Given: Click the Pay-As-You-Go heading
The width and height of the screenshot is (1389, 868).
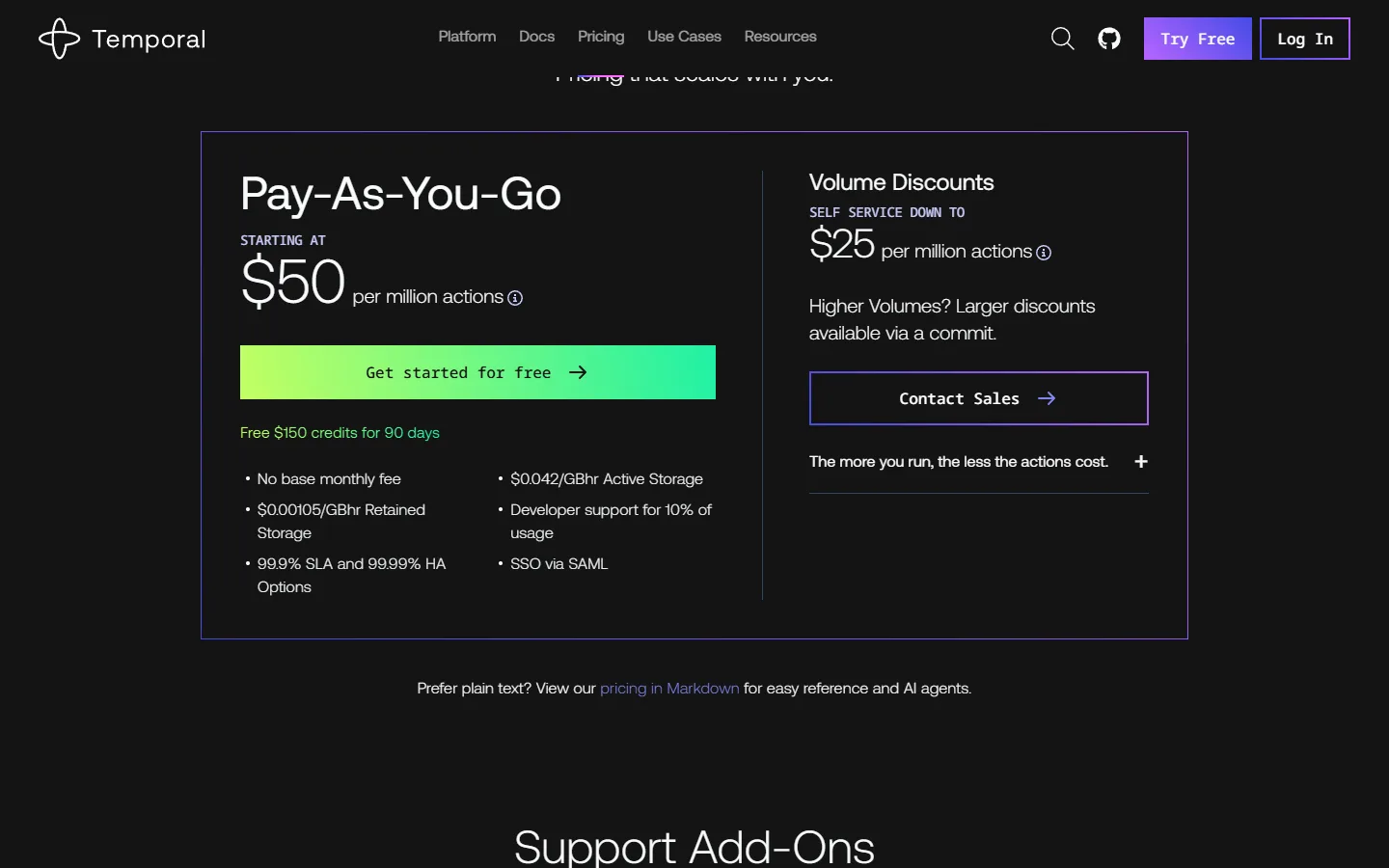Looking at the screenshot, I should click(400, 194).
